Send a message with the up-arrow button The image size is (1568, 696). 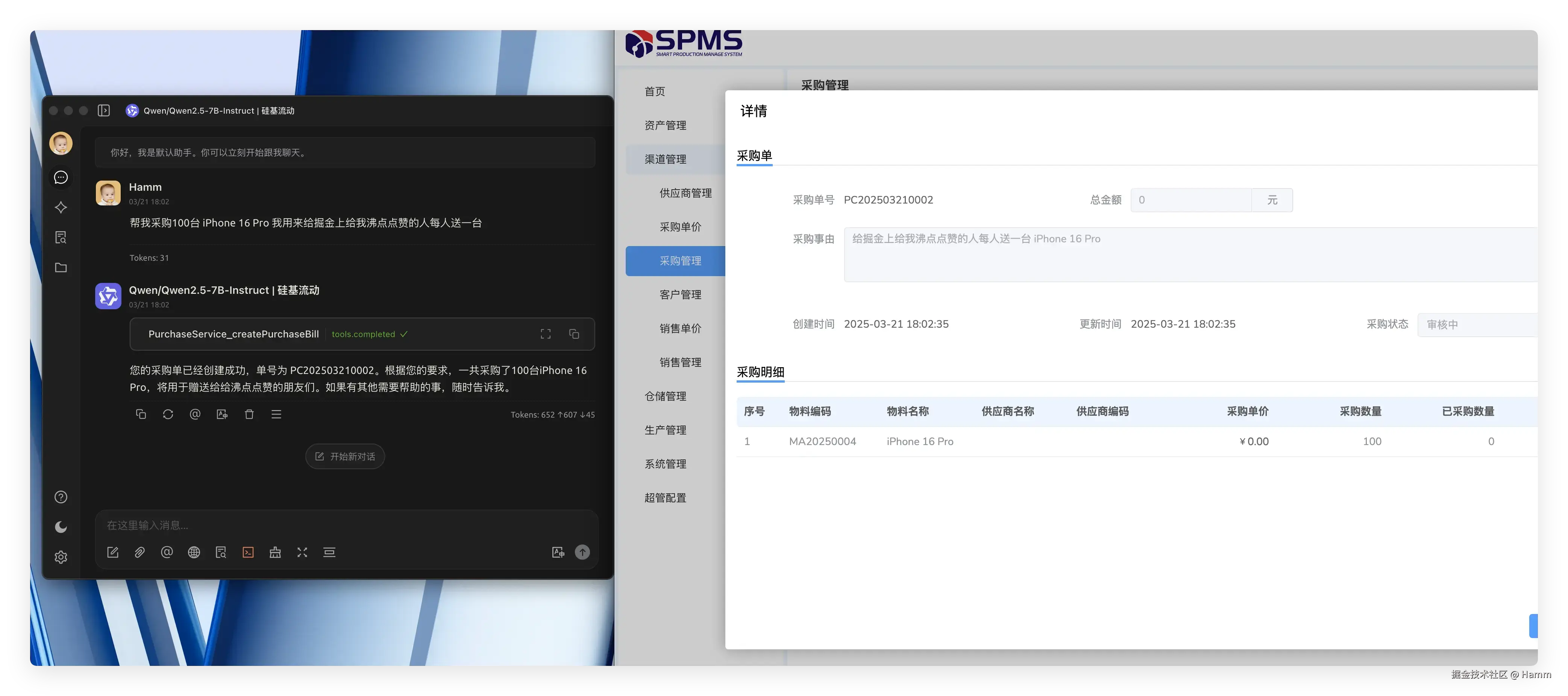[582, 552]
